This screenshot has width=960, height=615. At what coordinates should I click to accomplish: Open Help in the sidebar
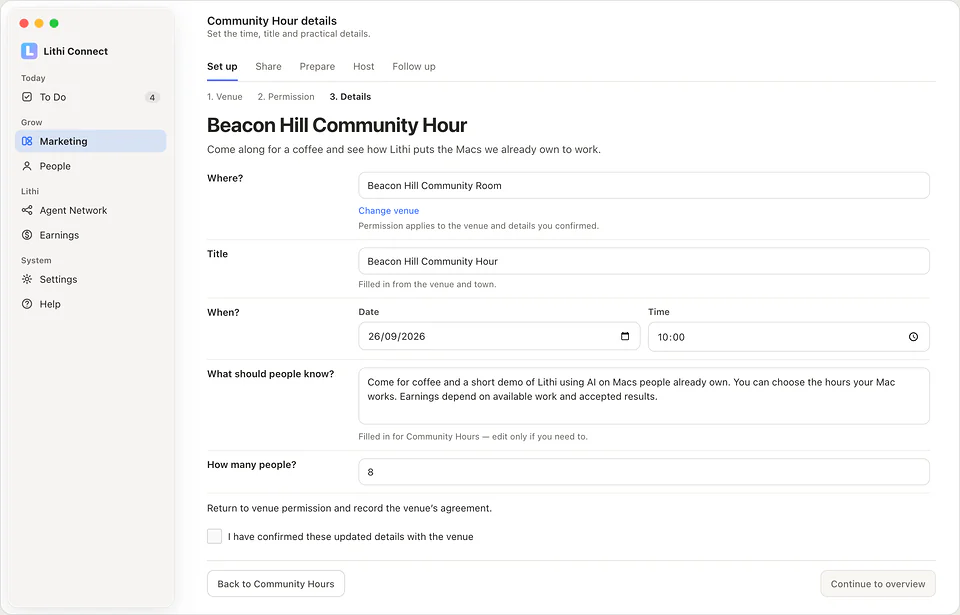[91, 304]
